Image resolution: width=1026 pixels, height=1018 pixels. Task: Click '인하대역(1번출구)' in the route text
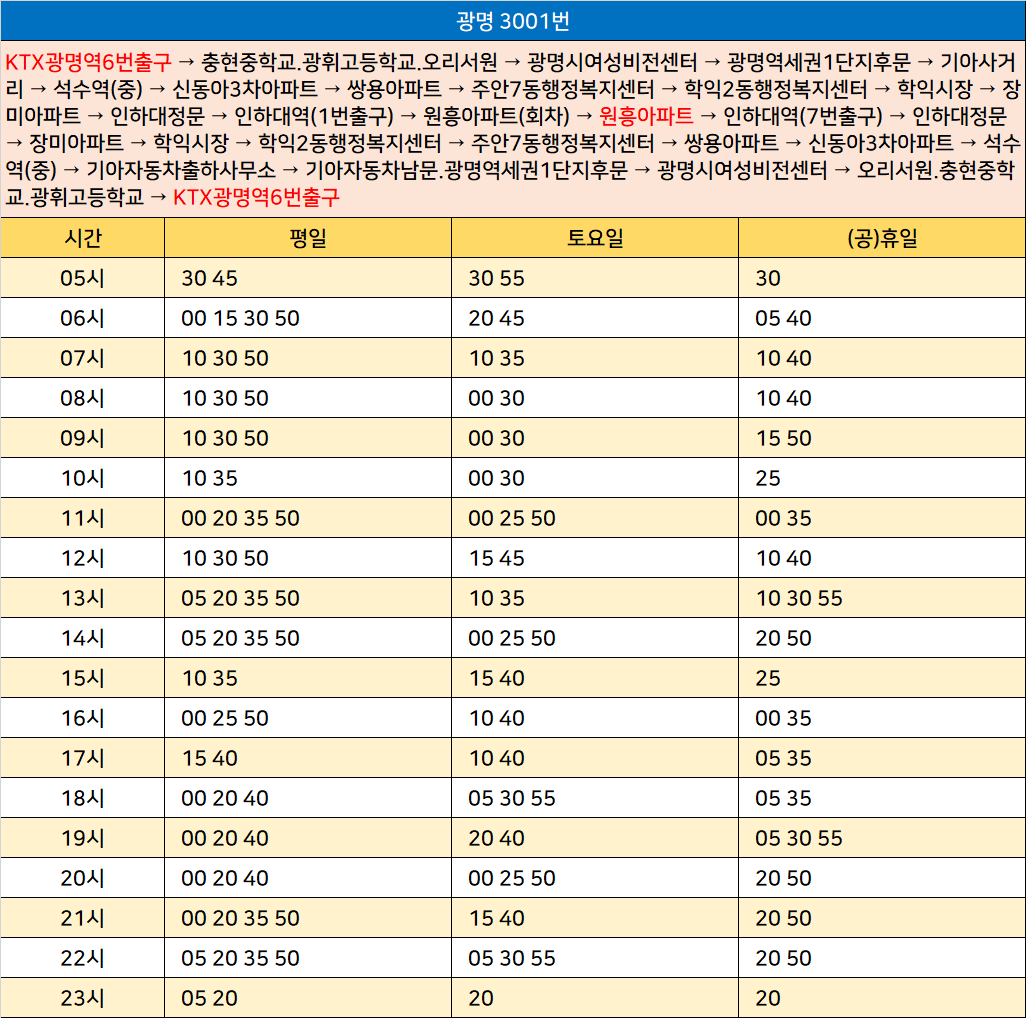[313, 116]
